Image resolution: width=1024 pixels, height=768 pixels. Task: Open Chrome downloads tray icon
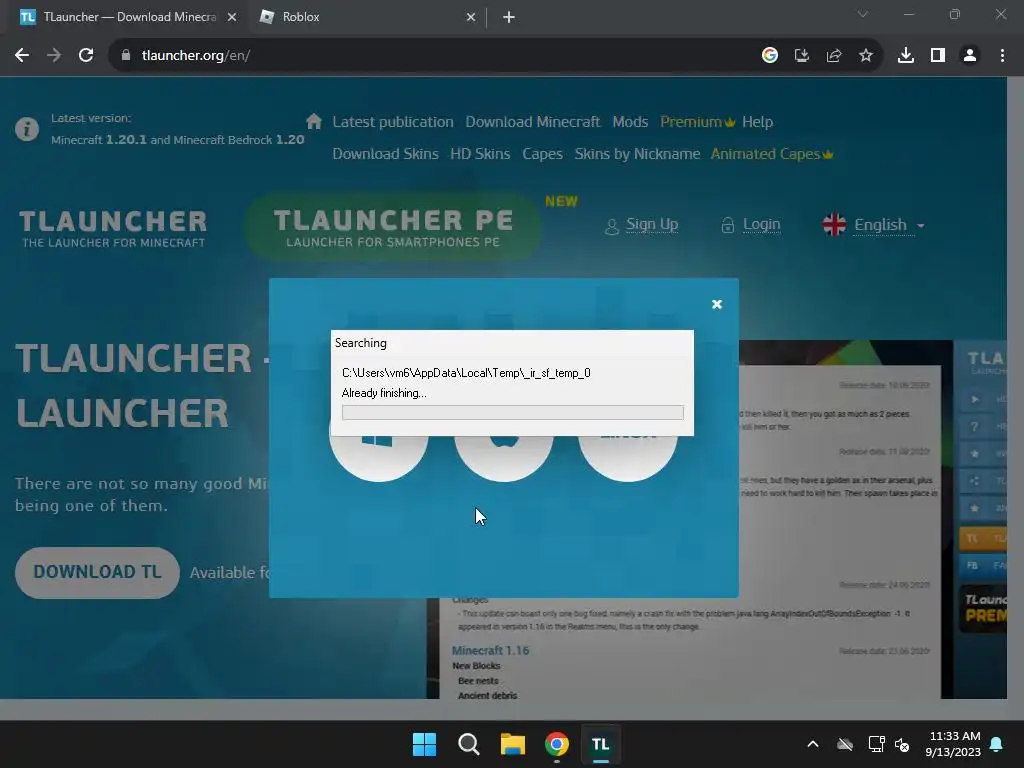tap(906, 56)
